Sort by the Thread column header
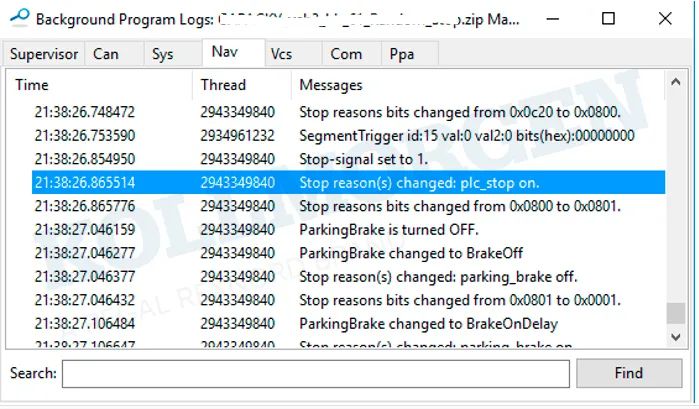The image size is (699, 409). click(x=240, y=85)
